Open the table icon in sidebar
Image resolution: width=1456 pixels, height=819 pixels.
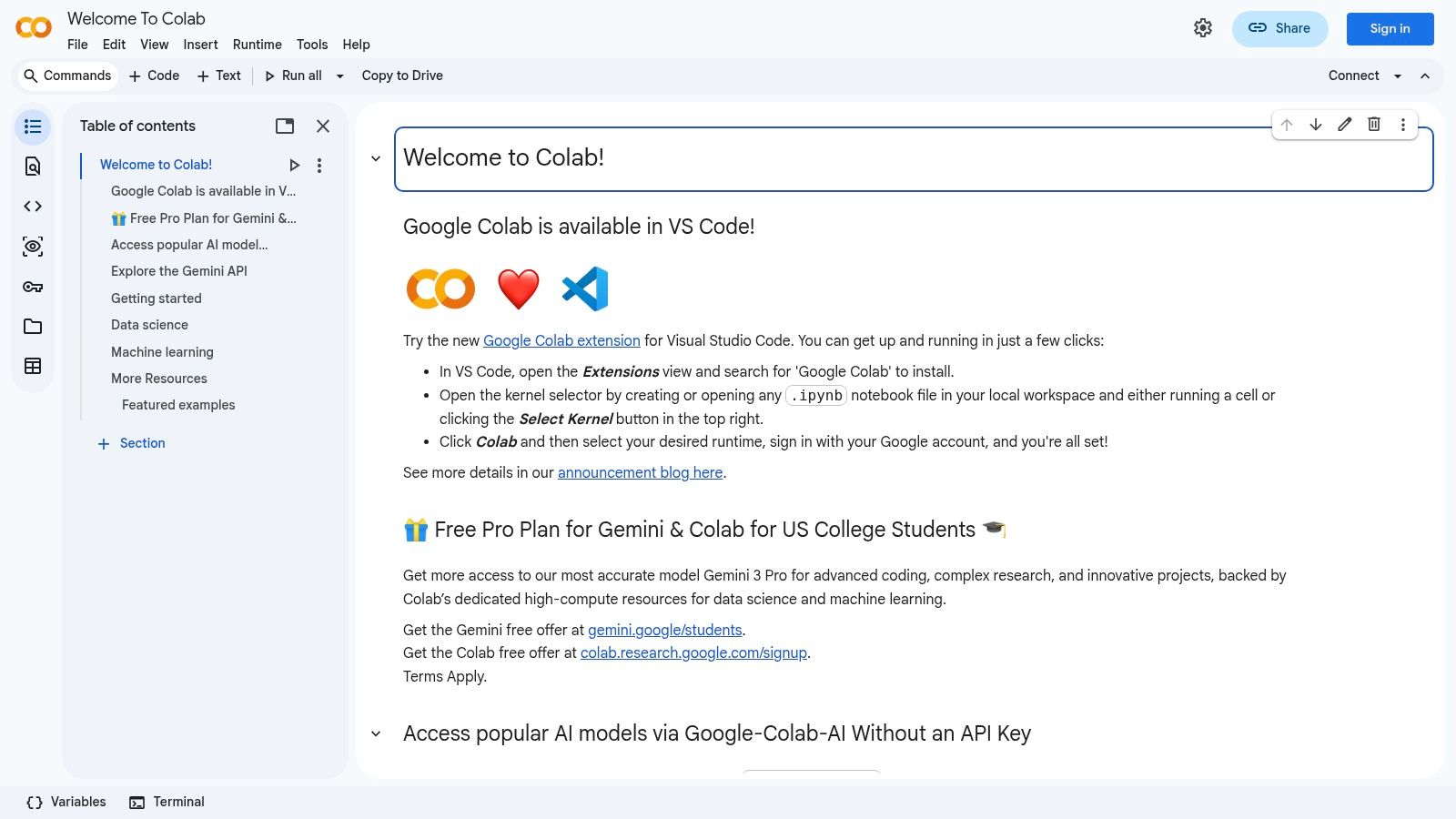(33, 367)
